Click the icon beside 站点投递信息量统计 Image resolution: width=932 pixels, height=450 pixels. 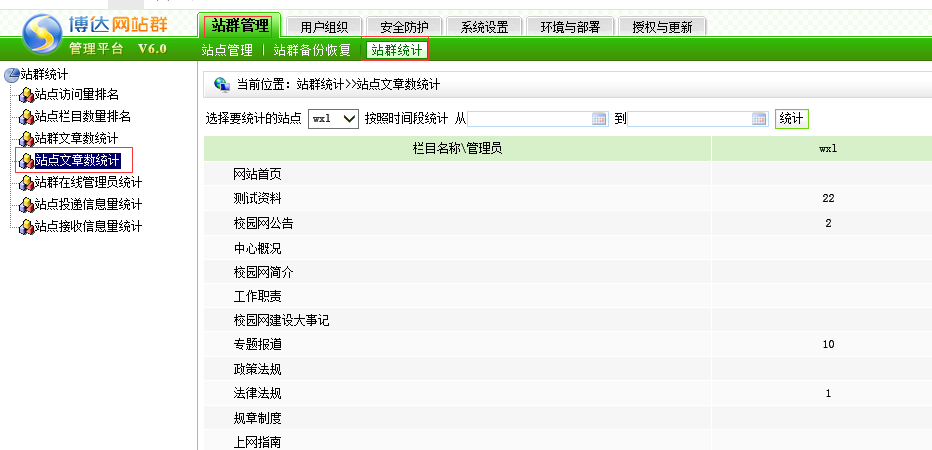coord(26,205)
